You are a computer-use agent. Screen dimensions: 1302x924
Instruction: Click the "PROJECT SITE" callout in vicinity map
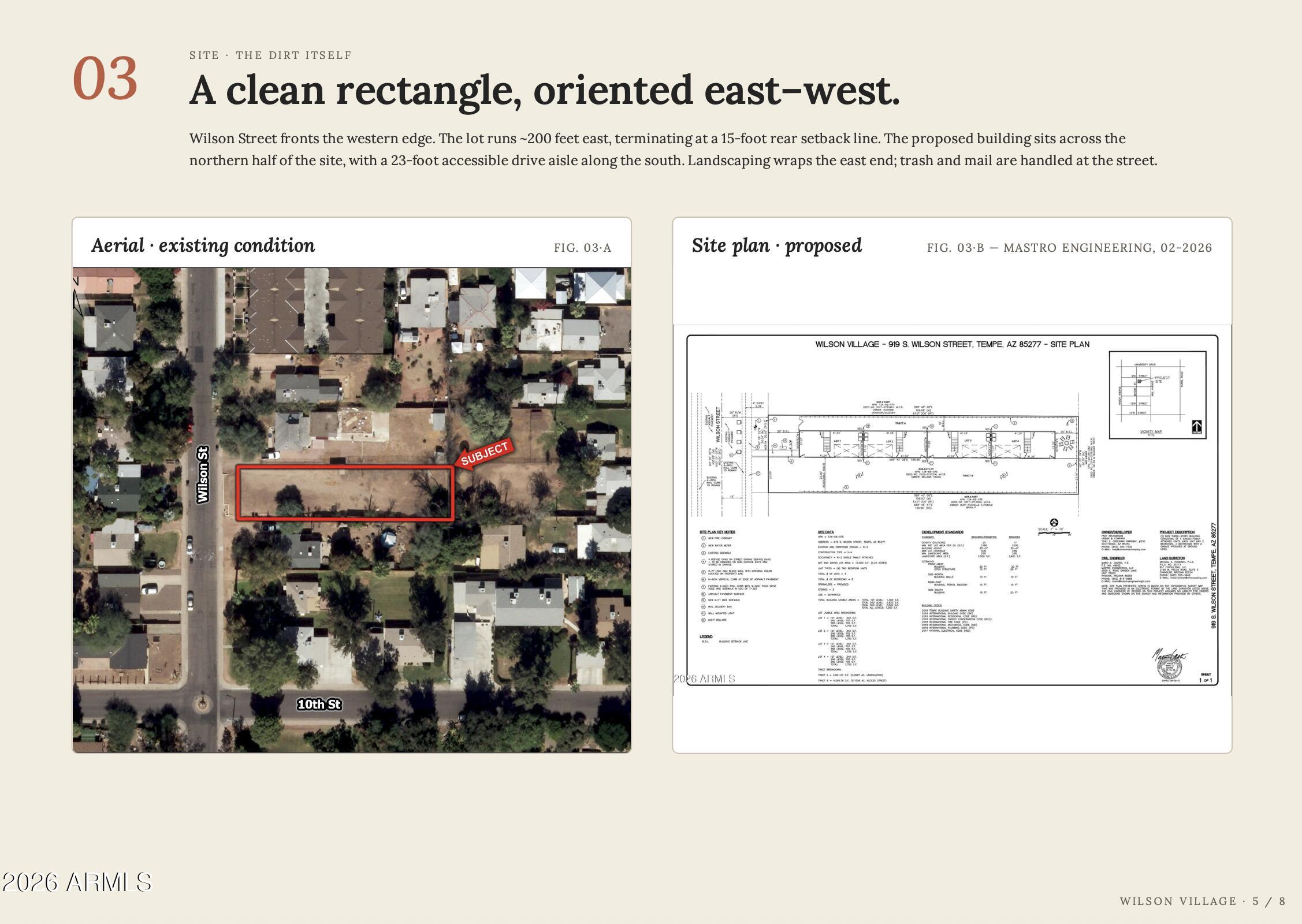pyautogui.click(x=1162, y=379)
